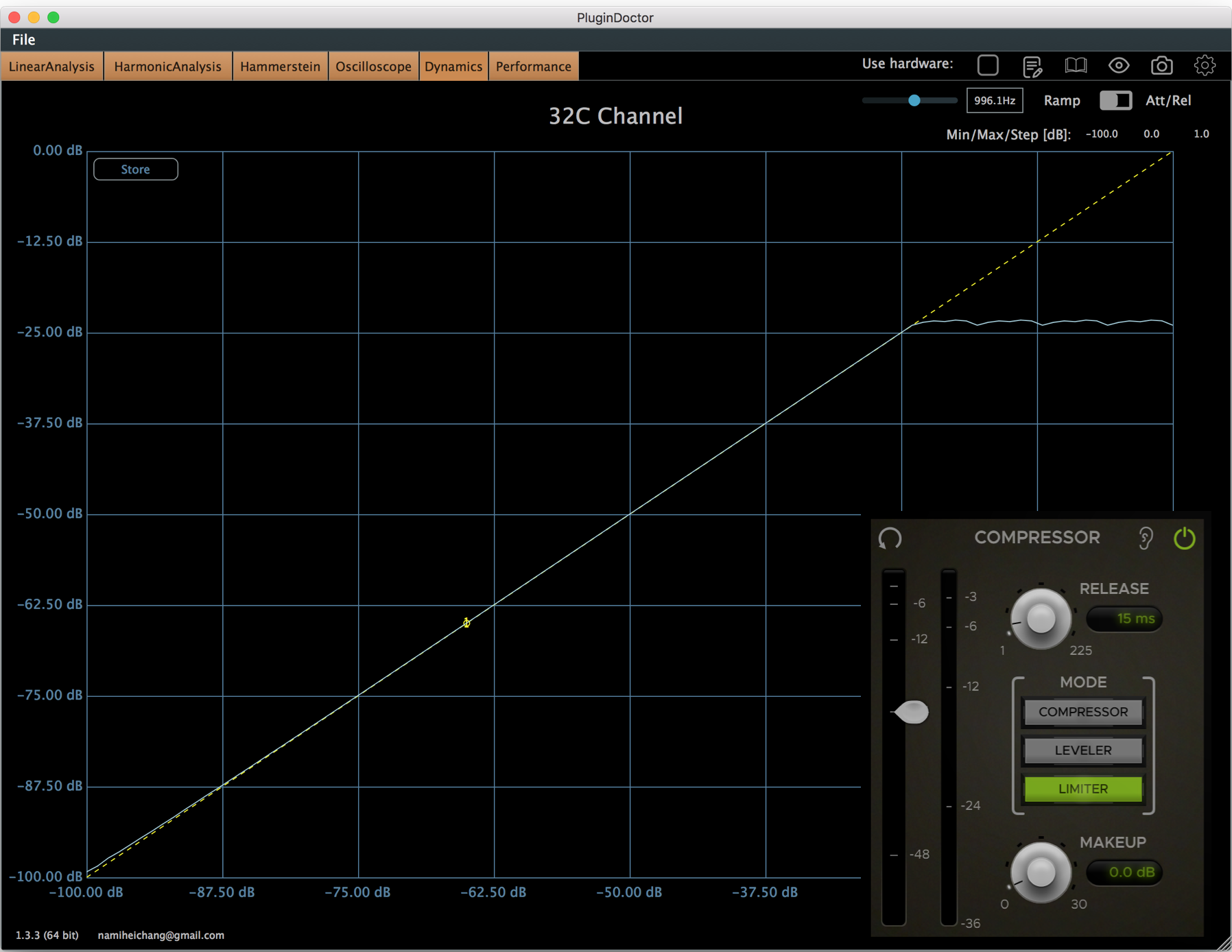Toggle the eye visibility icon
The image size is (1232, 952).
(x=1119, y=65)
